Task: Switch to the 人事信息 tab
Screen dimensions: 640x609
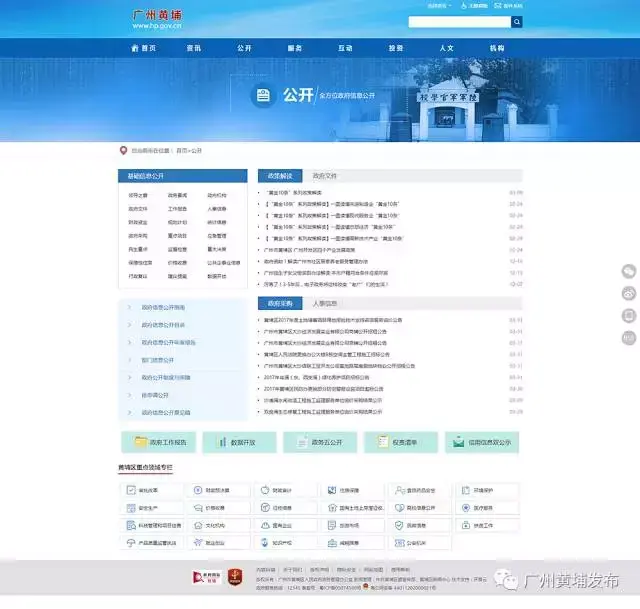Action: 326,303
